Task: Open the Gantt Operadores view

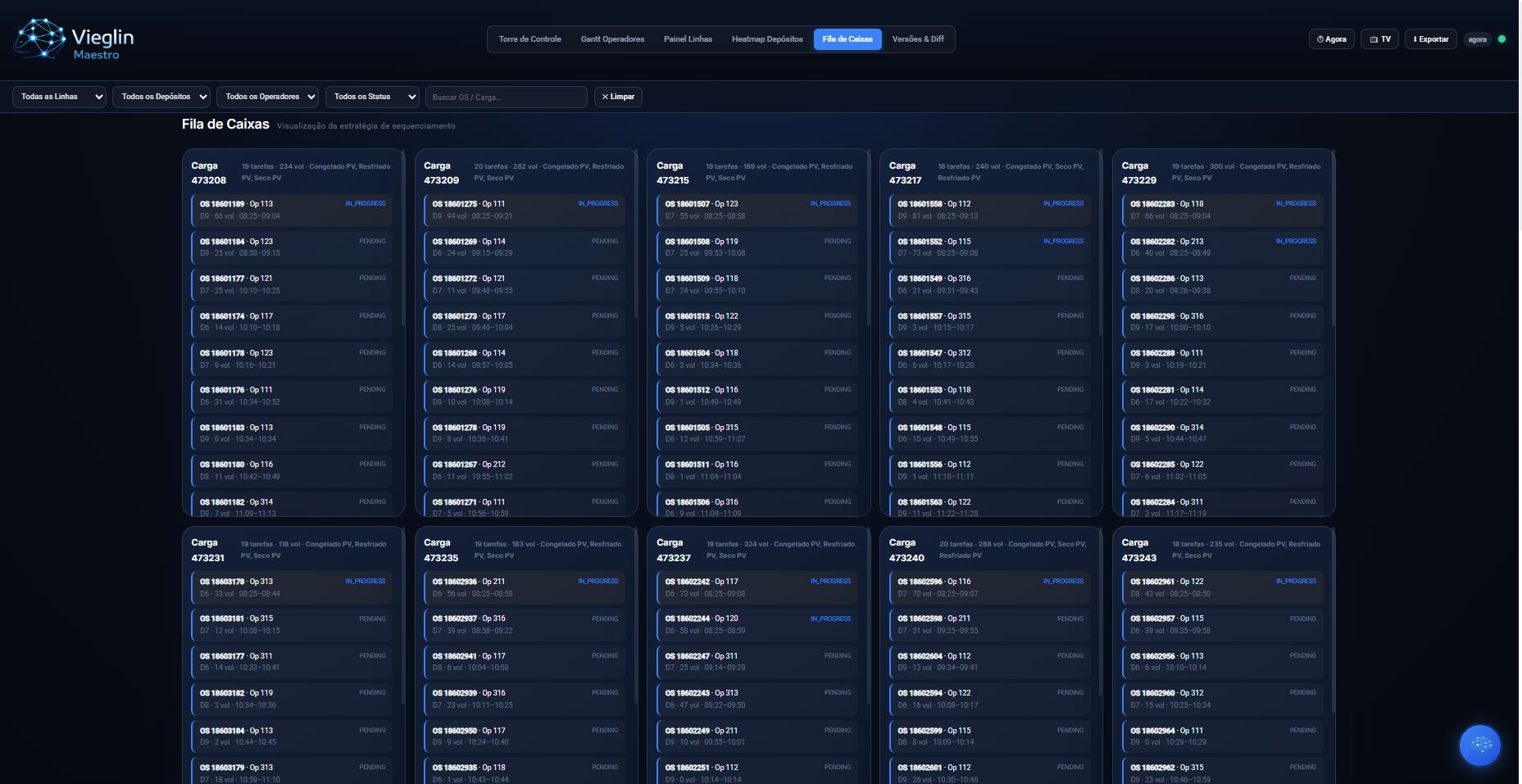Action: click(x=612, y=39)
